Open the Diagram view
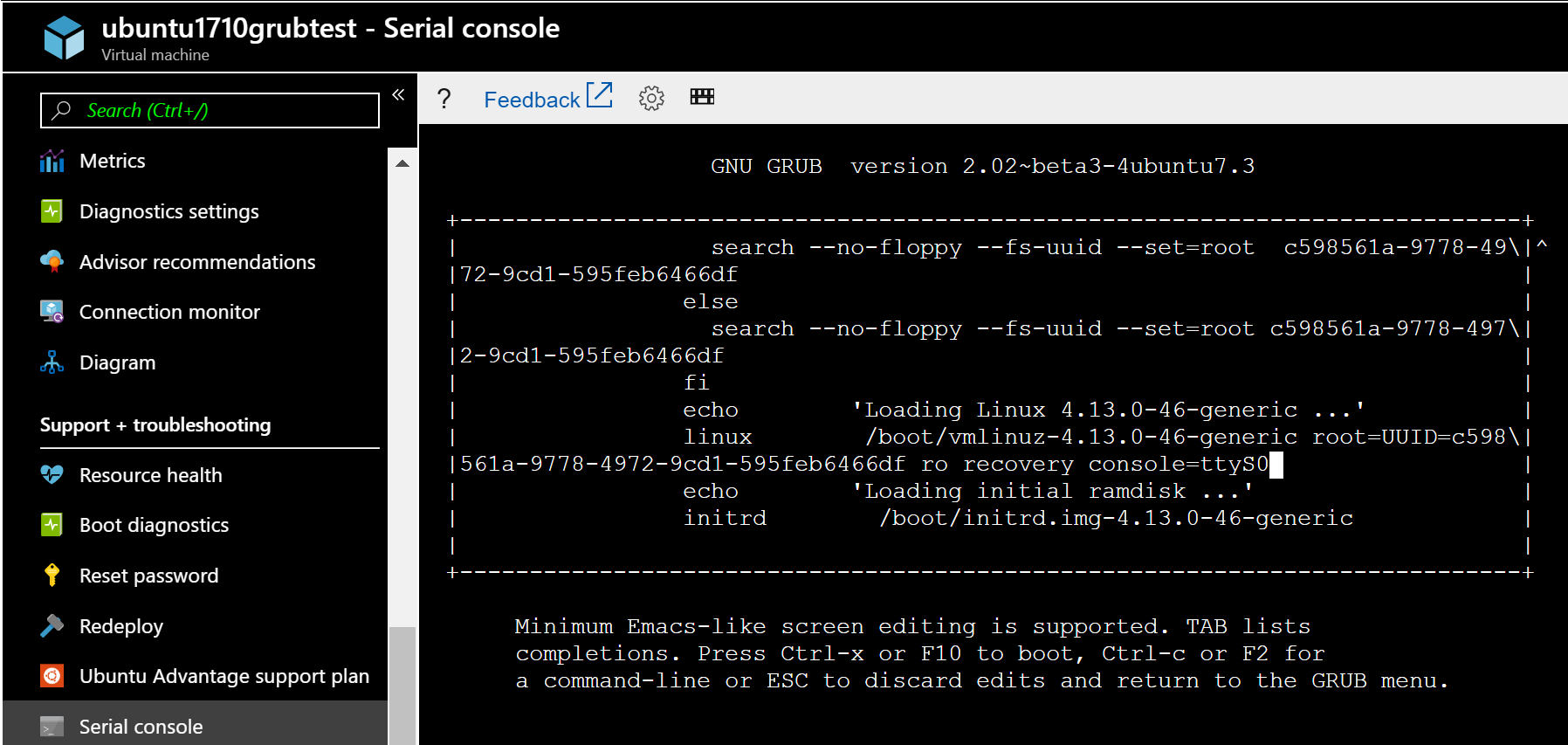The height and width of the screenshot is (745, 1568). pyautogui.click(x=117, y=362)
